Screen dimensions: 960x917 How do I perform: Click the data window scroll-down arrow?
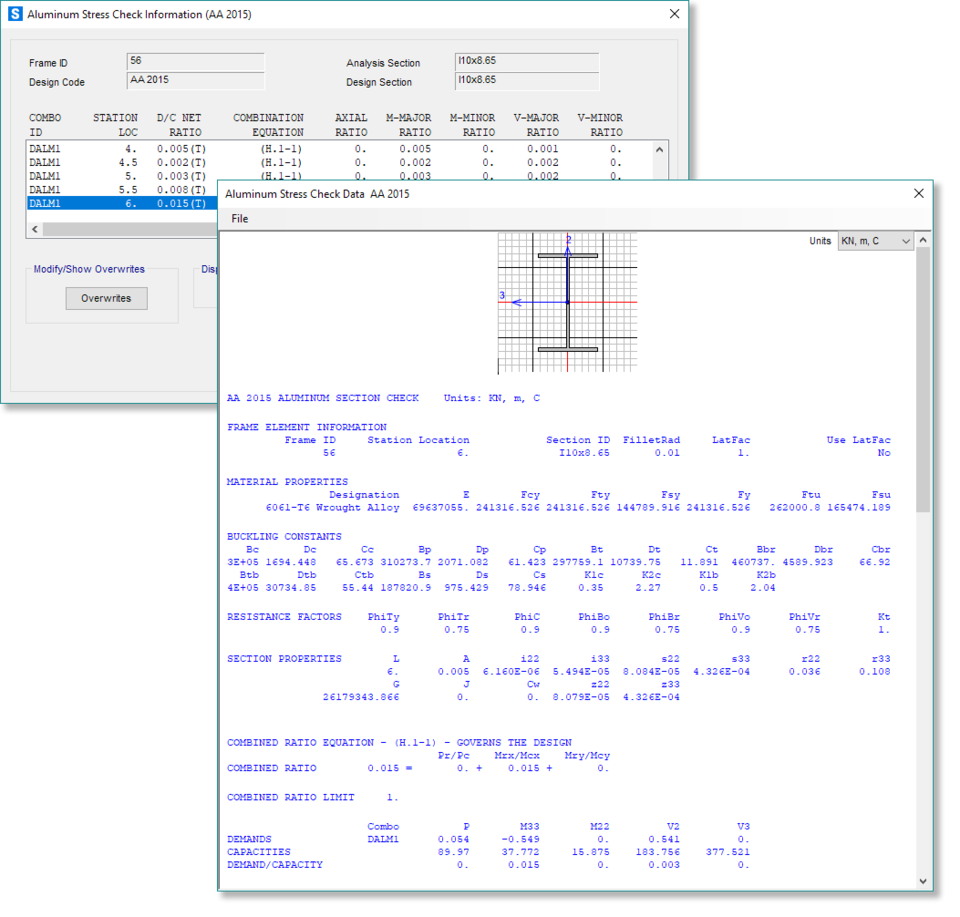[923, 881]
